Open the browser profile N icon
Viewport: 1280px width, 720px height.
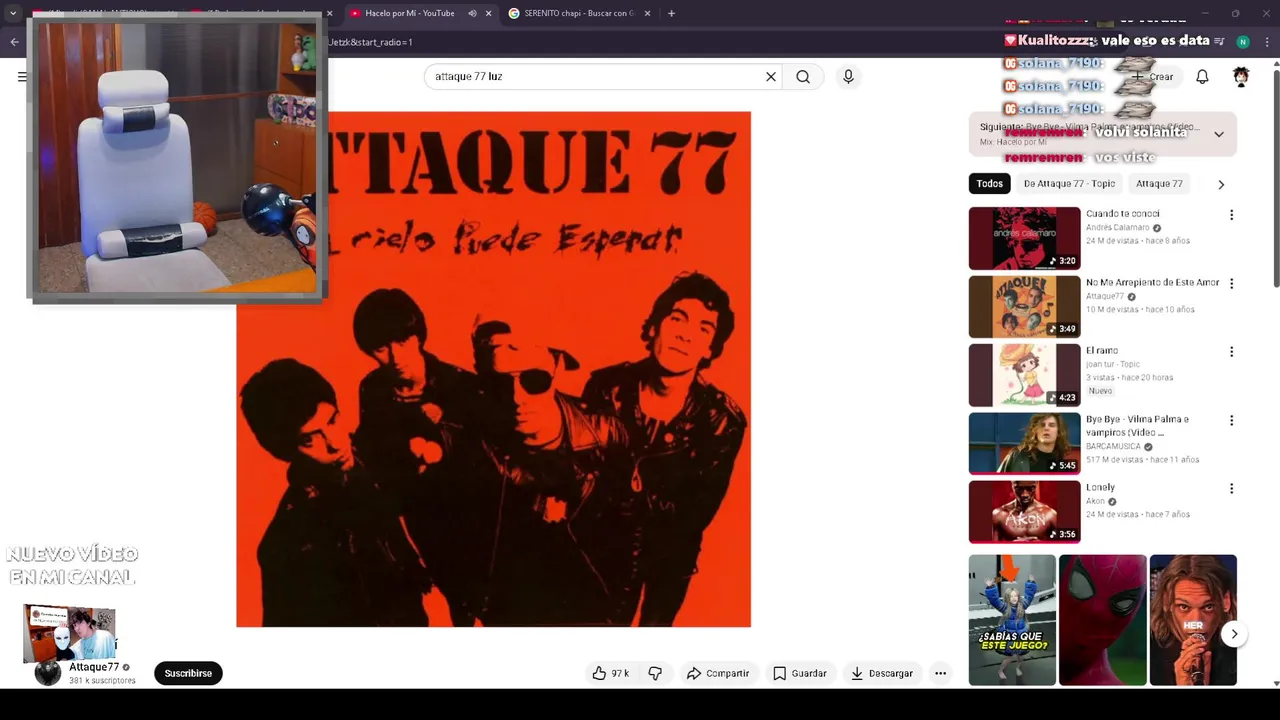[x=1243, y=42]
